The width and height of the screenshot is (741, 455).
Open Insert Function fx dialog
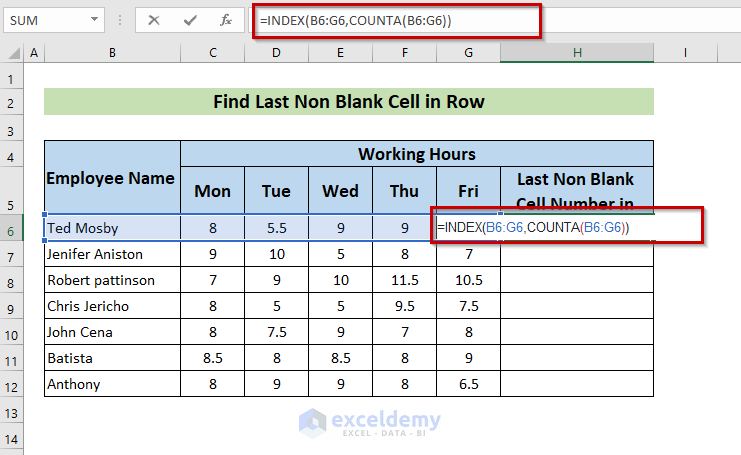point(226,20)
